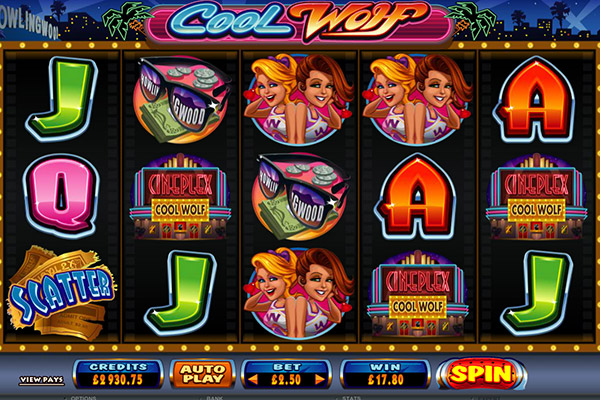600x400 pixels.
Task: Start Auto Play mode
Action: [x=202, y=374]
